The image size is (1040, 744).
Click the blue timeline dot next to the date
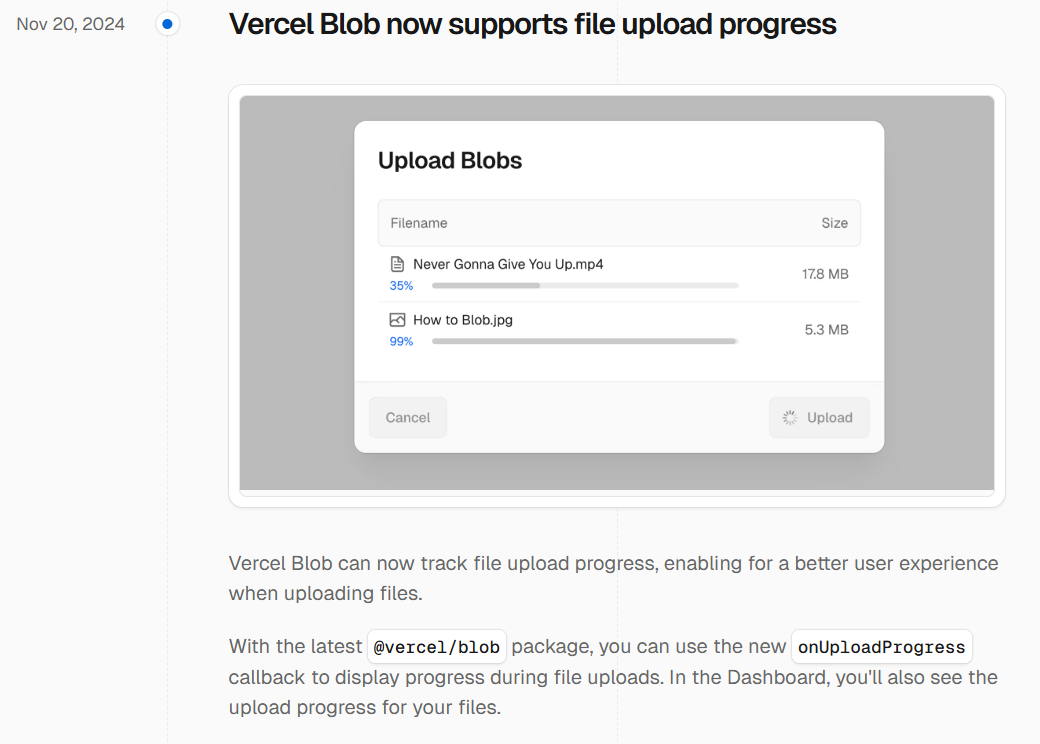tap(168, 24)
